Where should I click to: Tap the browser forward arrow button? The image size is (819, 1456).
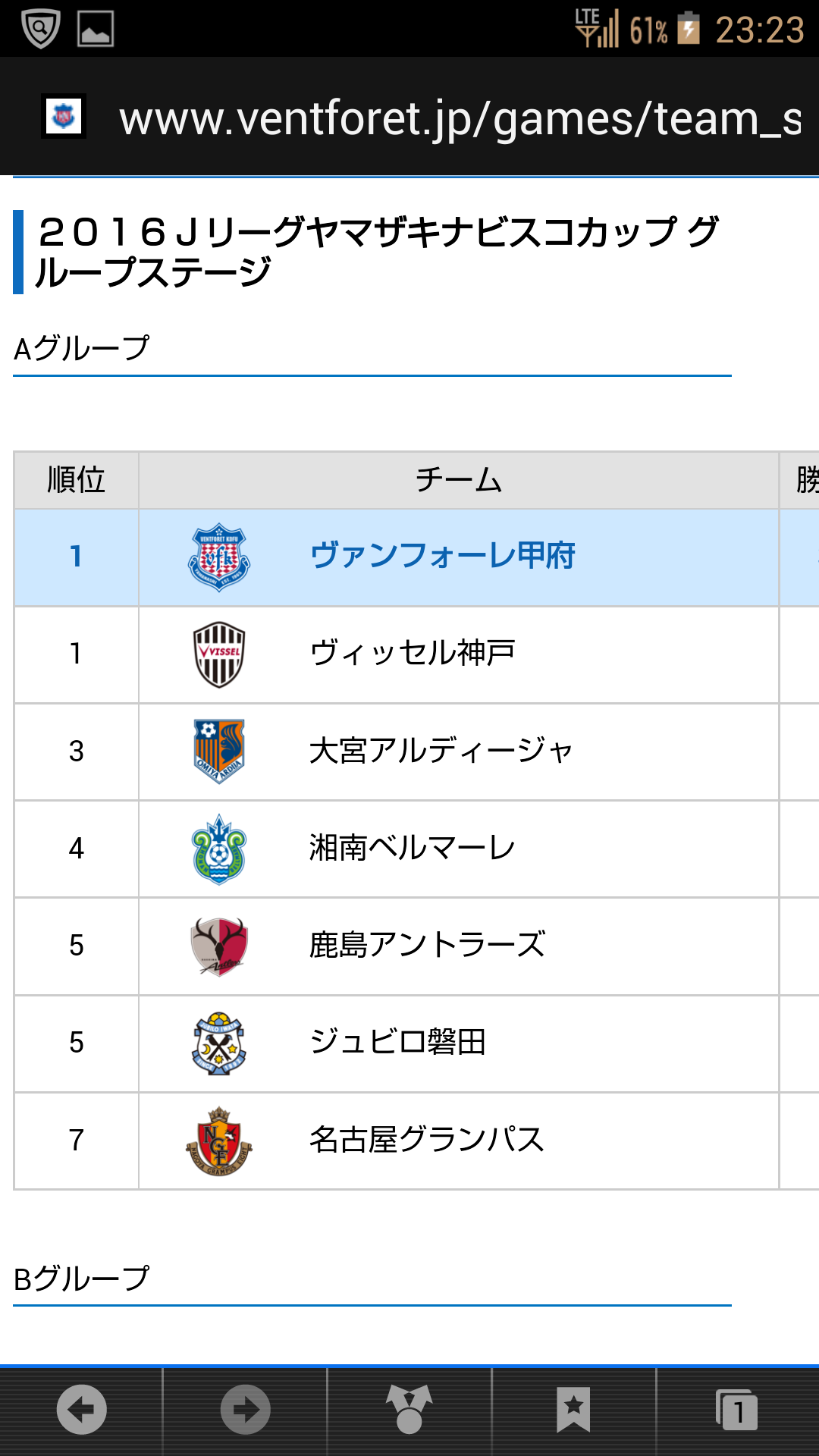click(245, 1410)
